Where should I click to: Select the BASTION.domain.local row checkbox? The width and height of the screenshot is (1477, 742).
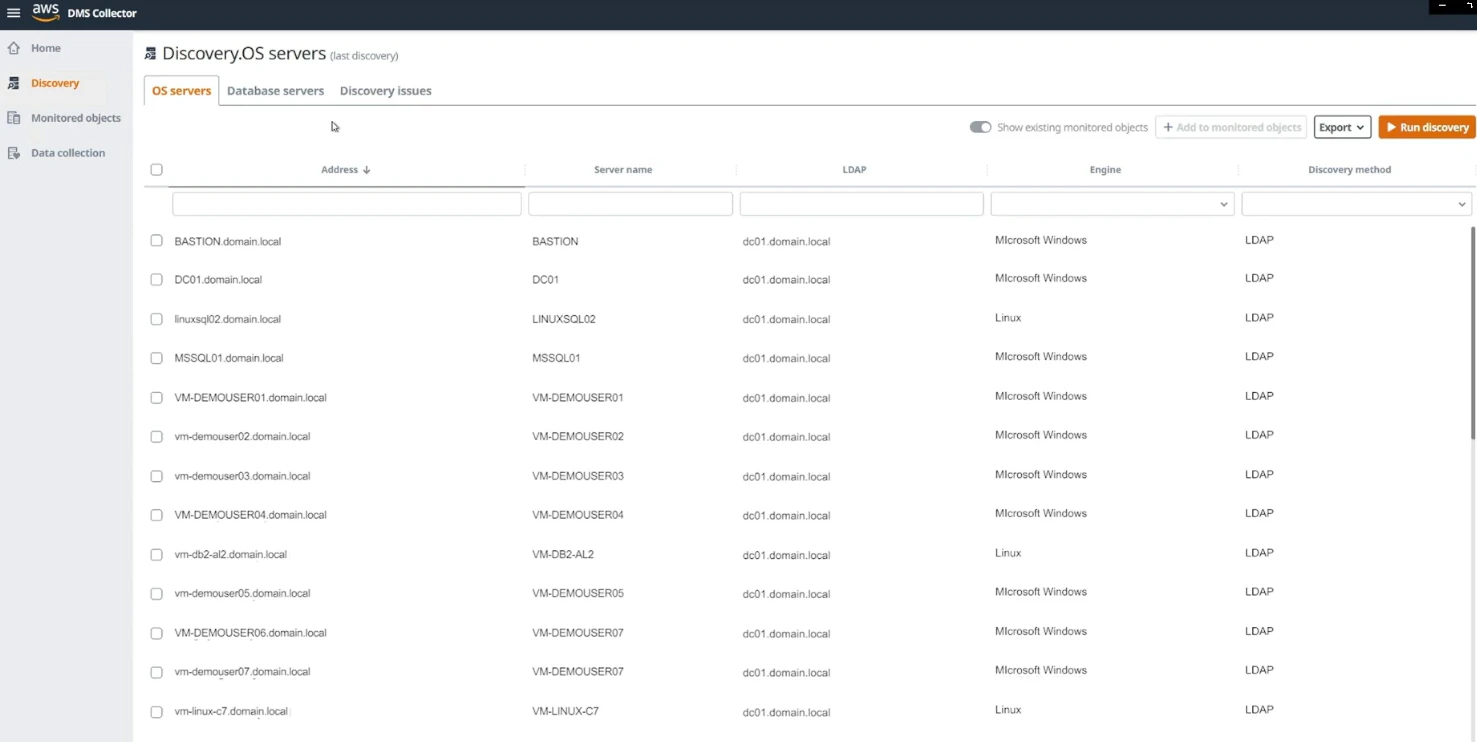tap(156, 241)
